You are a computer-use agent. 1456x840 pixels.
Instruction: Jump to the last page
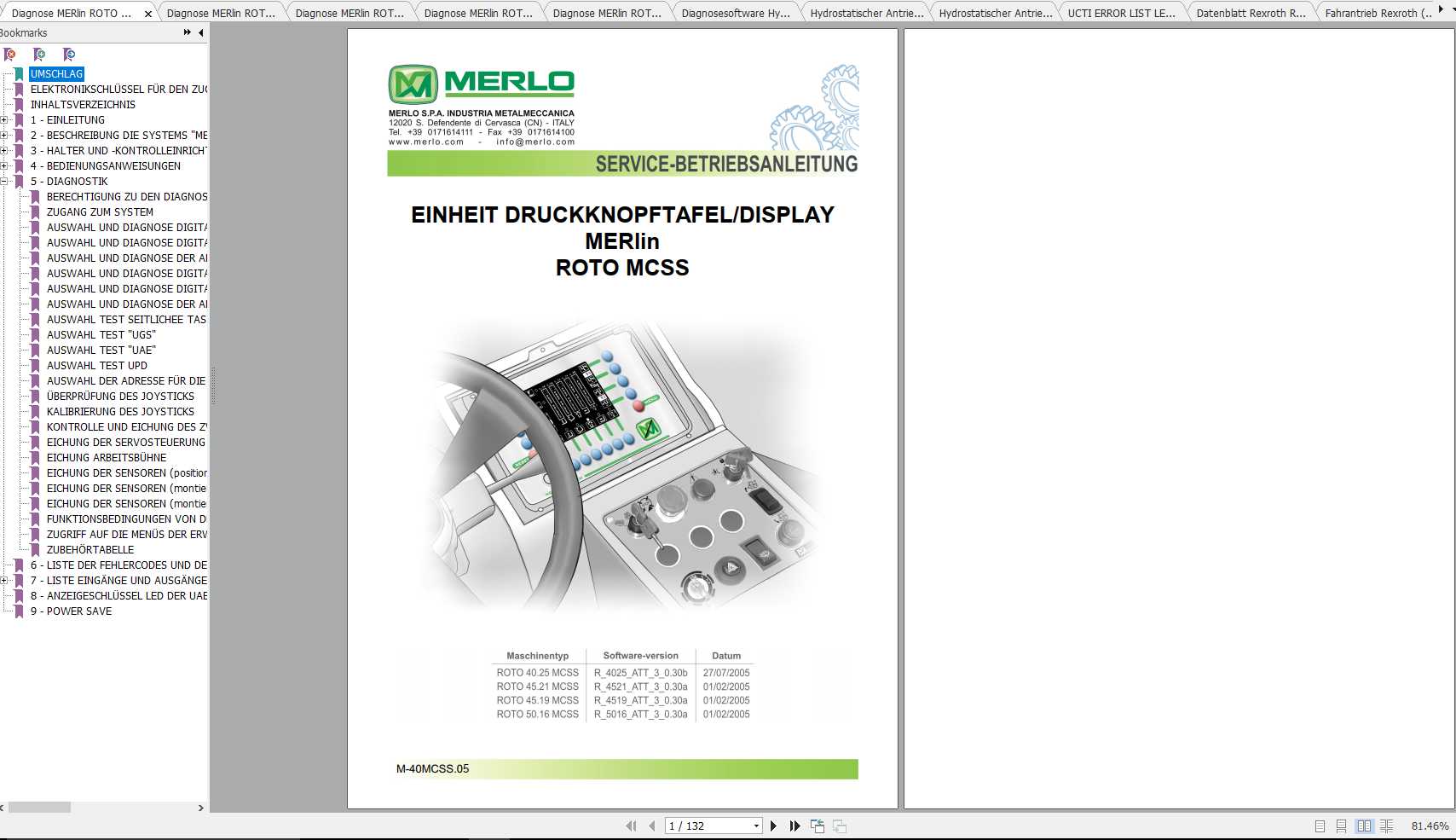click(x=794, y=826)
